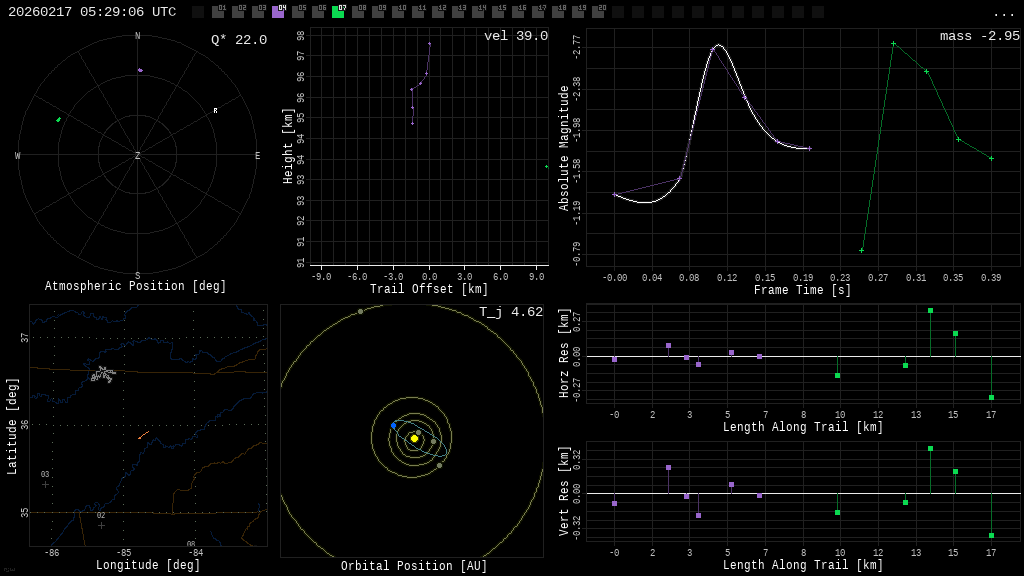The width and height of the screenshot is (1024, 576).
Task: Click the orange meteor track on the map
Action: (143, 435)
